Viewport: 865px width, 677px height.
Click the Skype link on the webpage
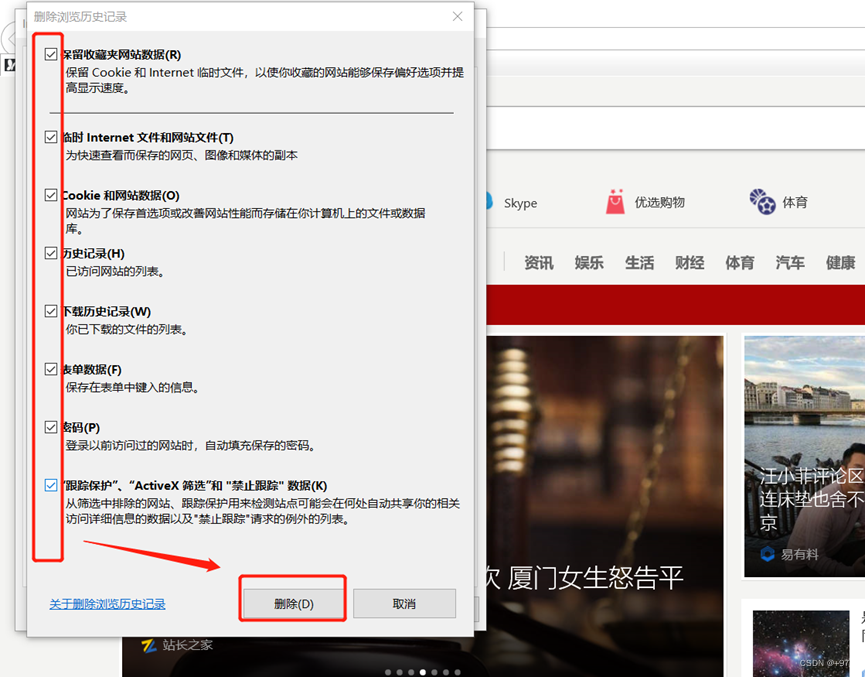point(520,203)
